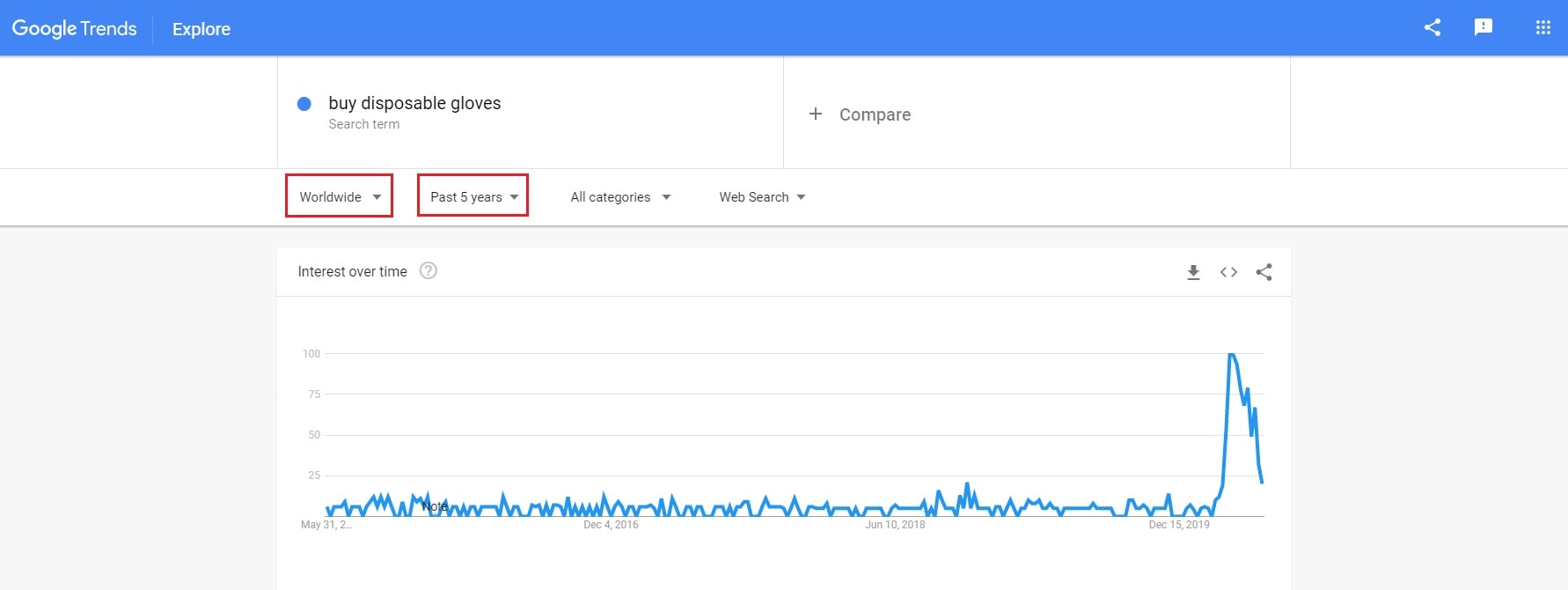Click the blue term color dot
Viewport: 1568px width, 590px height.
pos(304,104)
